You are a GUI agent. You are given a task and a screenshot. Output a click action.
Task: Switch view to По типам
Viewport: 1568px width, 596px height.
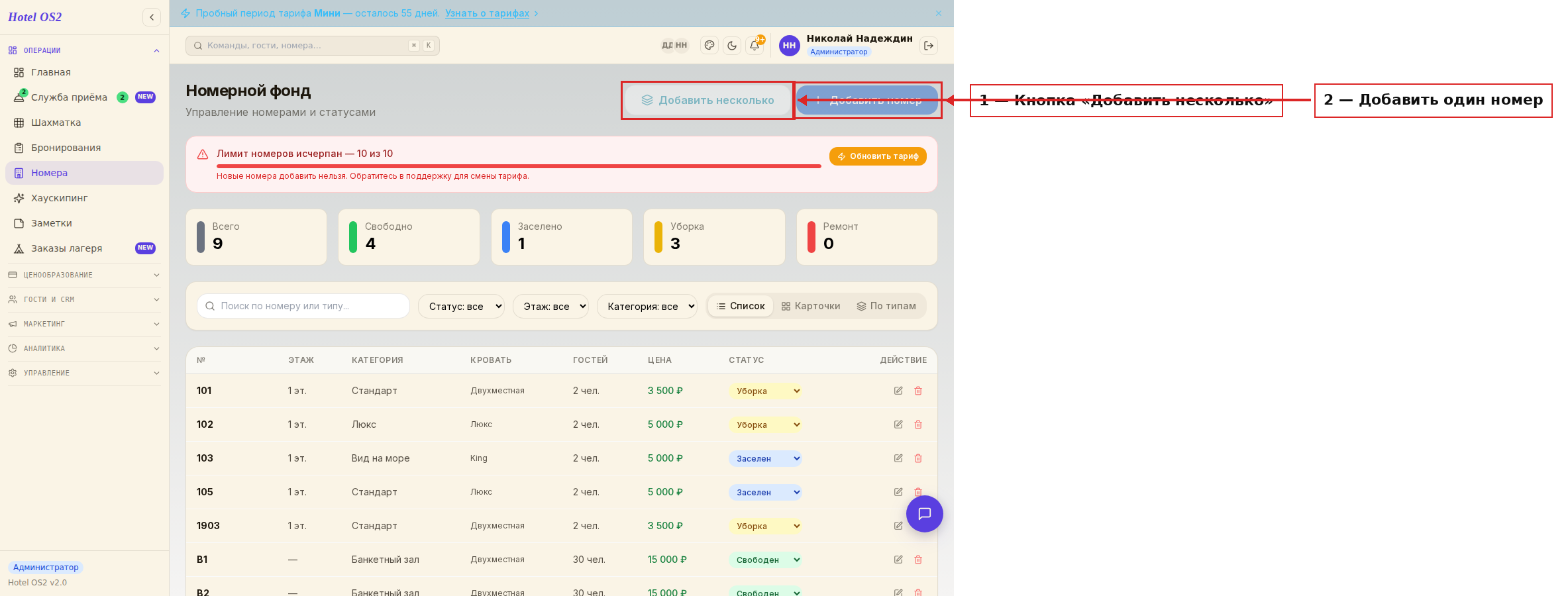(x=886, y=306)
